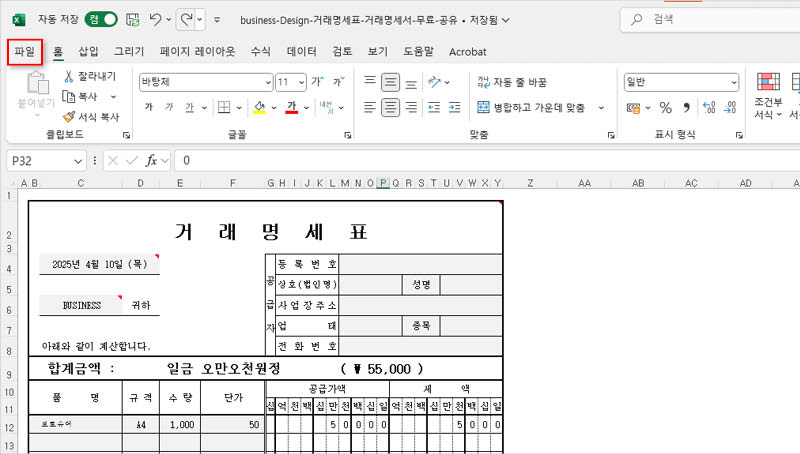Click 병합하고 가운데 맞춤 button

point(531,107)
